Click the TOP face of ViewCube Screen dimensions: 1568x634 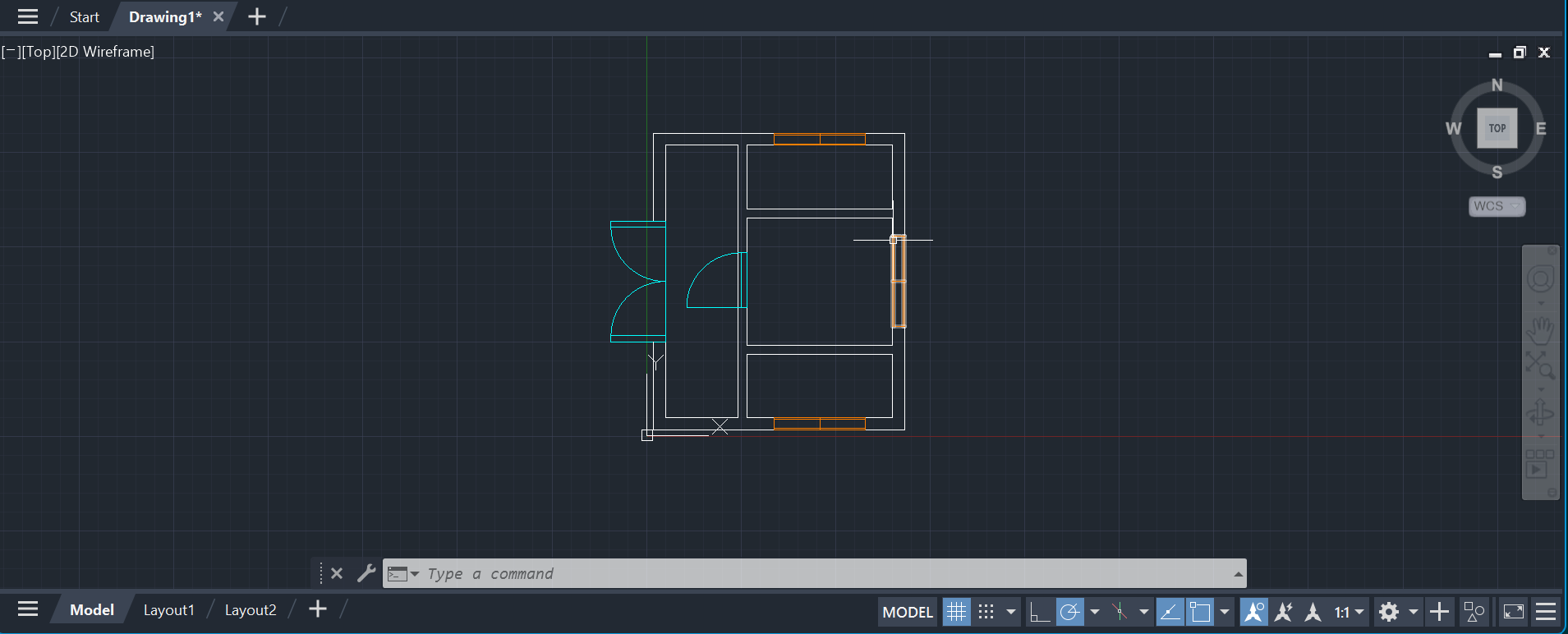pos(1497,128)
